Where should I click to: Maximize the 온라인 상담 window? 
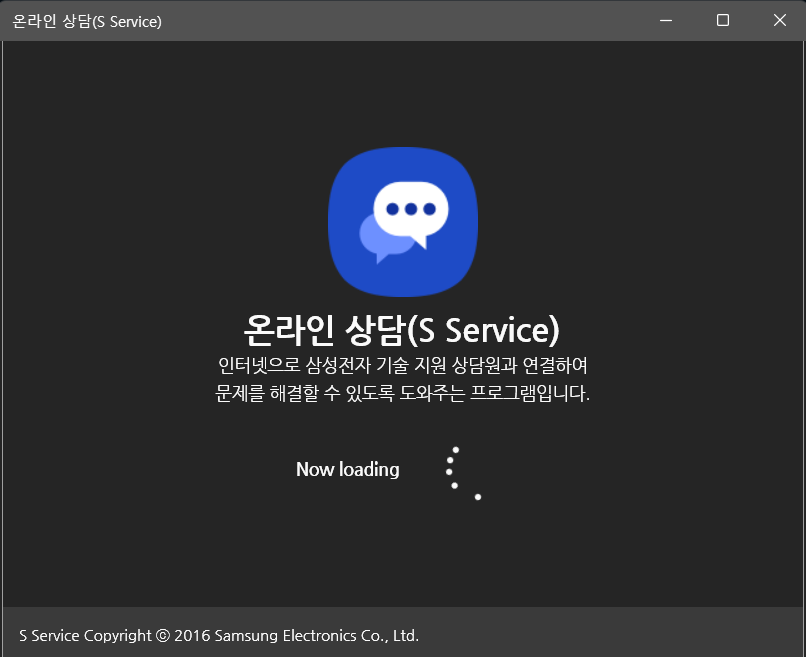723,21
